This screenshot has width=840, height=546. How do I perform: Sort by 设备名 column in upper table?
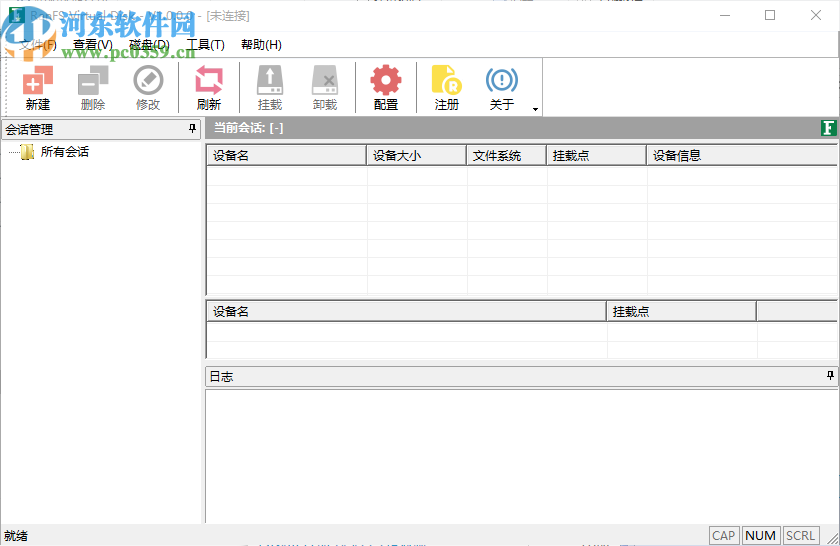click(286, 155)
